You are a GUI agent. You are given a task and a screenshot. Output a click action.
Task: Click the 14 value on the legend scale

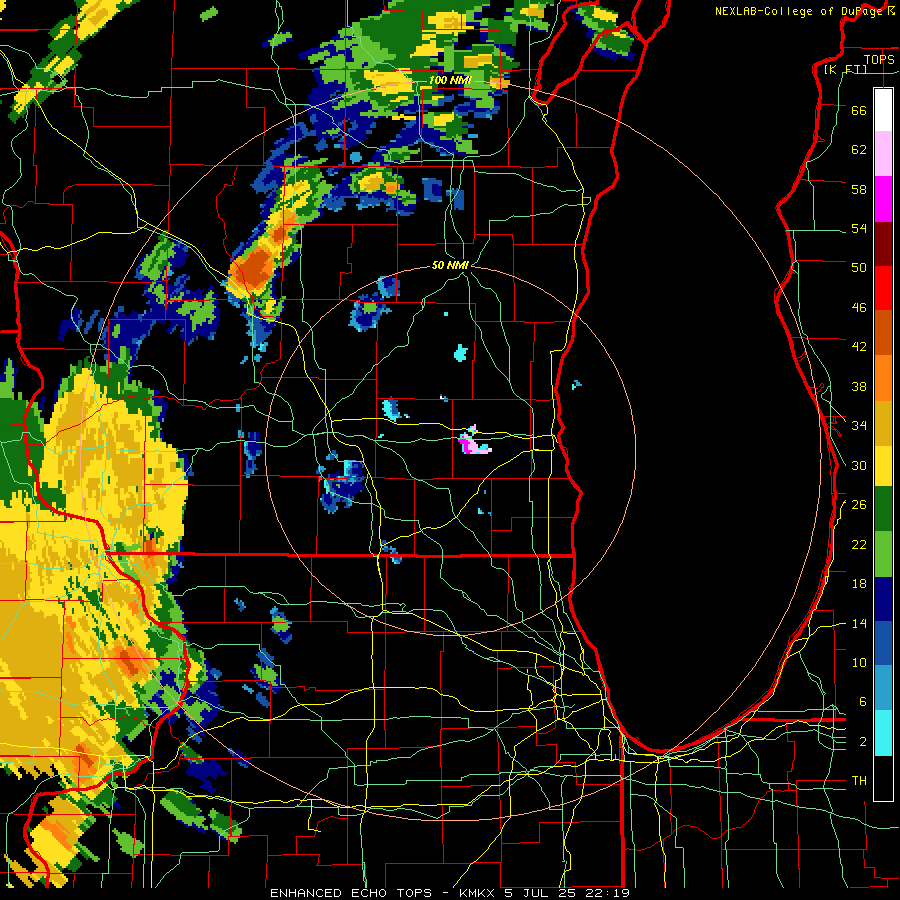point(859,623)
